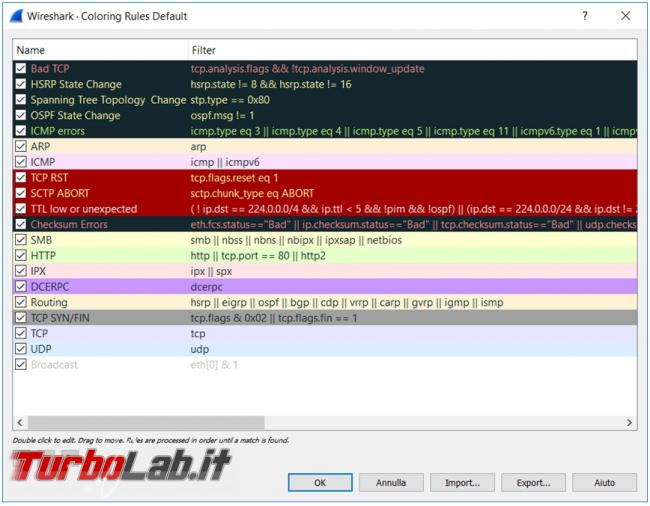Click the OK button
This screenshot has width=650, height=506.
tap(320, 483)
